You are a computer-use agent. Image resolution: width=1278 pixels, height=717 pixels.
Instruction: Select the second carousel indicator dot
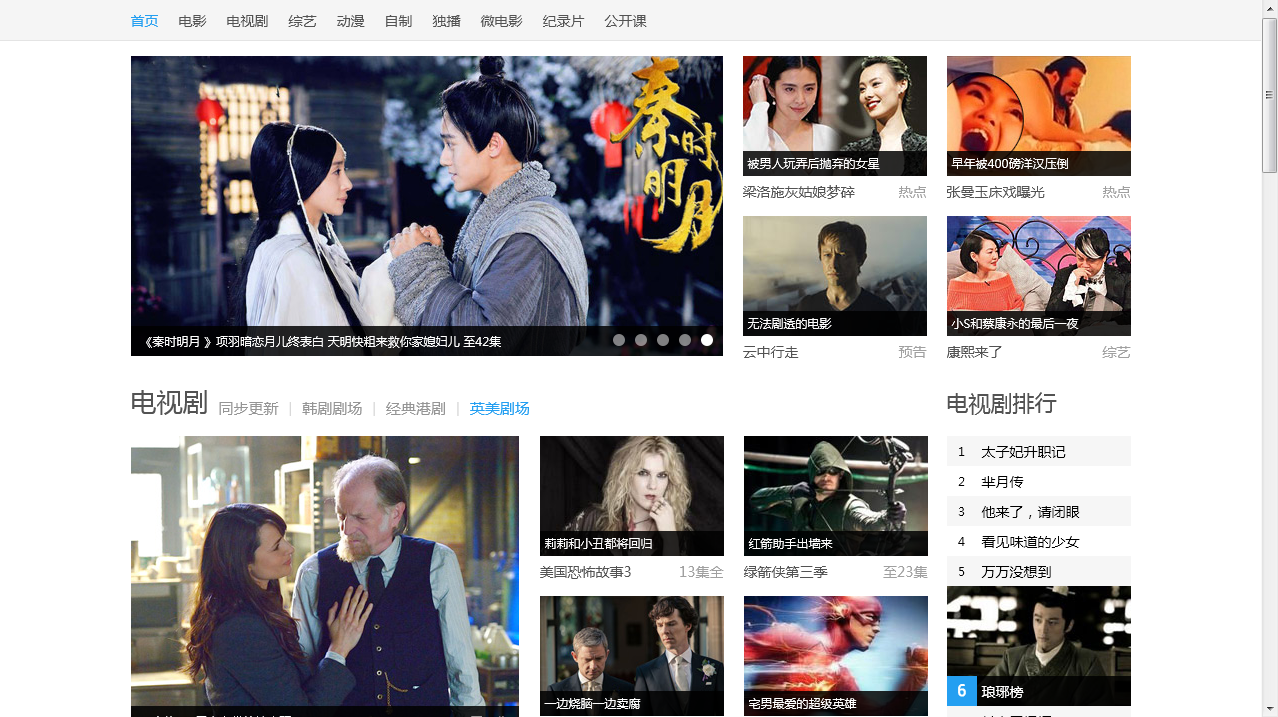pos(641,340)
